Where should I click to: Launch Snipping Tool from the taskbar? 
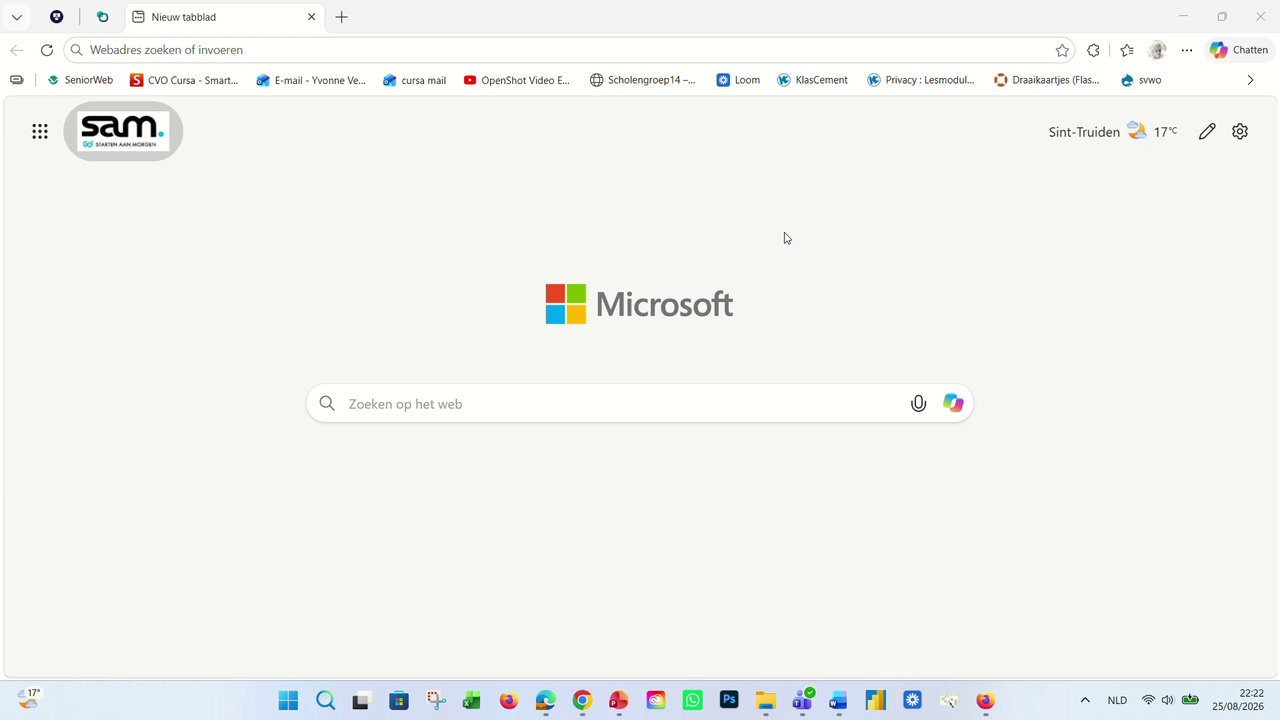(435, 700)
